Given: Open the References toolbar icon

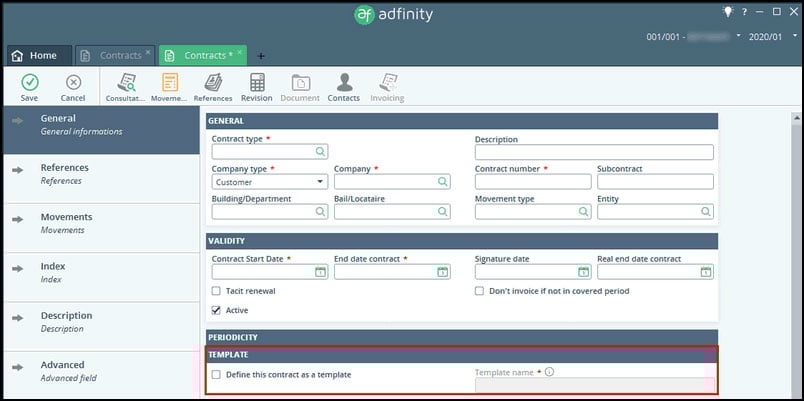Looking at the screenshot, I should click(x=213, y=86).
